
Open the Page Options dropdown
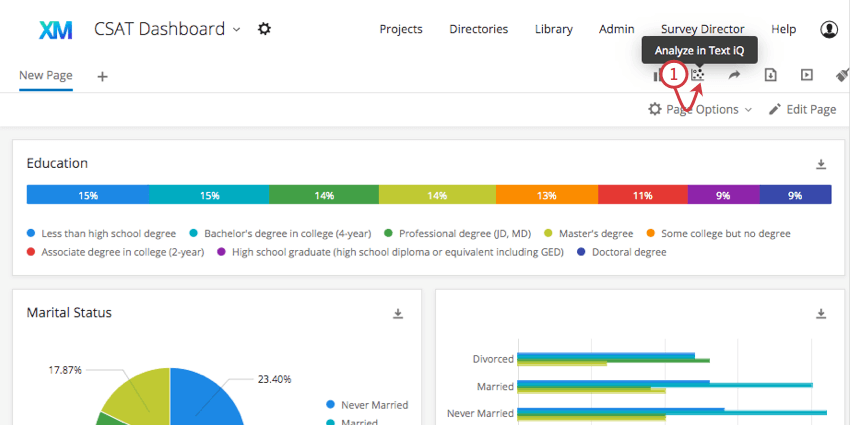pos(700,109)
